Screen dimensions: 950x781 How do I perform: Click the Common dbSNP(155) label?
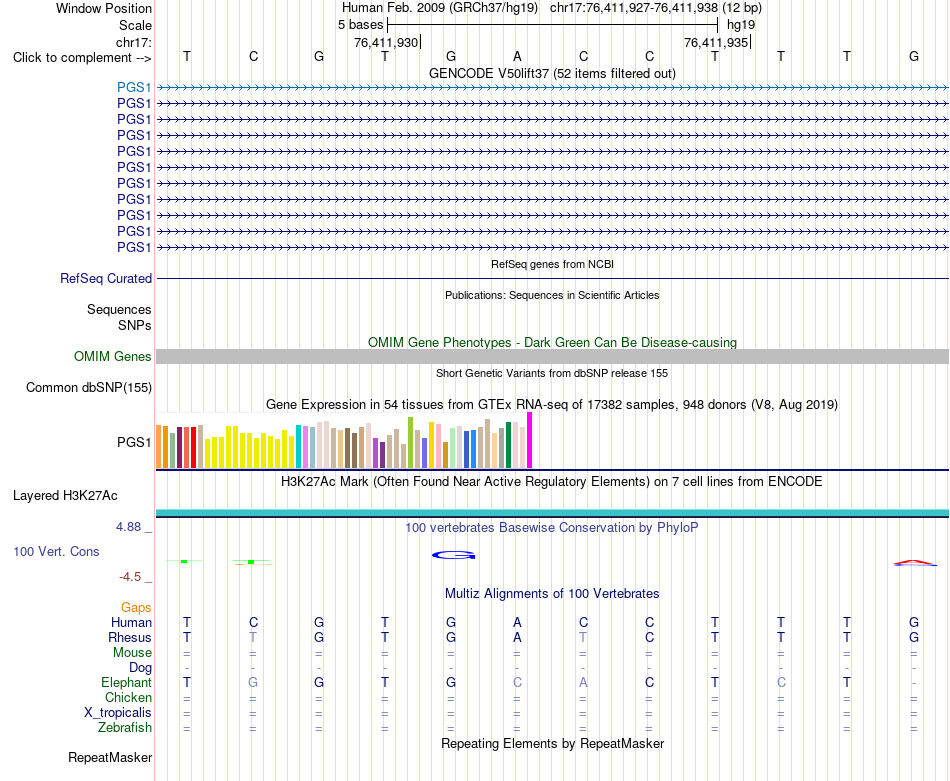pyautogui.click(x=89, y=387)
